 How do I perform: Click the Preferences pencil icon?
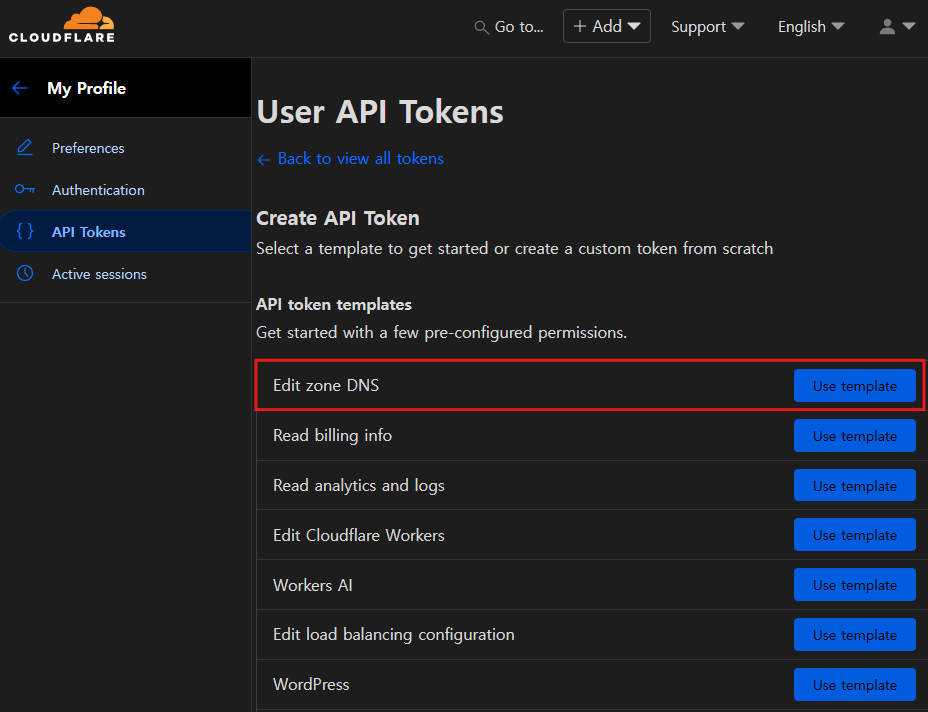25,147
